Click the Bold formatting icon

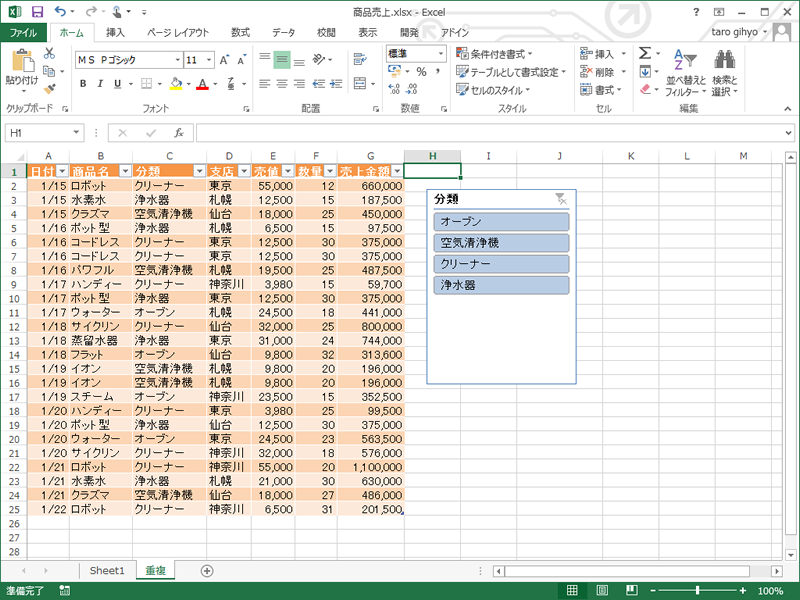coord(84,84)
